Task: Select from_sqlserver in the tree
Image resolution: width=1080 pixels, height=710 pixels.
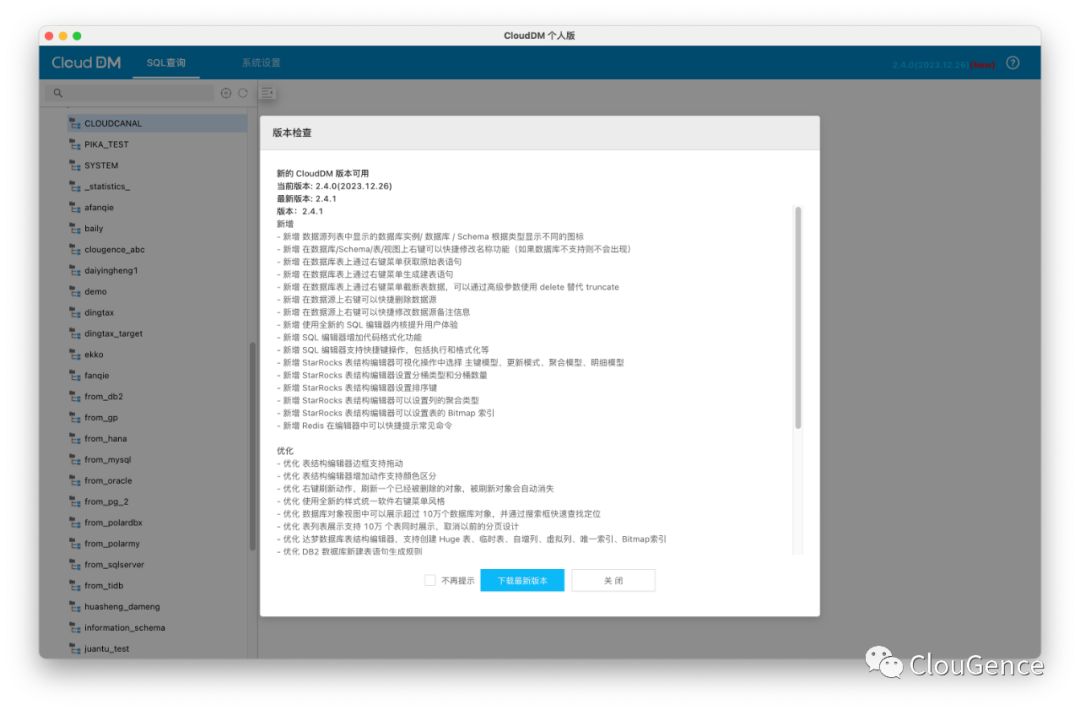Action: pos(114,565)
